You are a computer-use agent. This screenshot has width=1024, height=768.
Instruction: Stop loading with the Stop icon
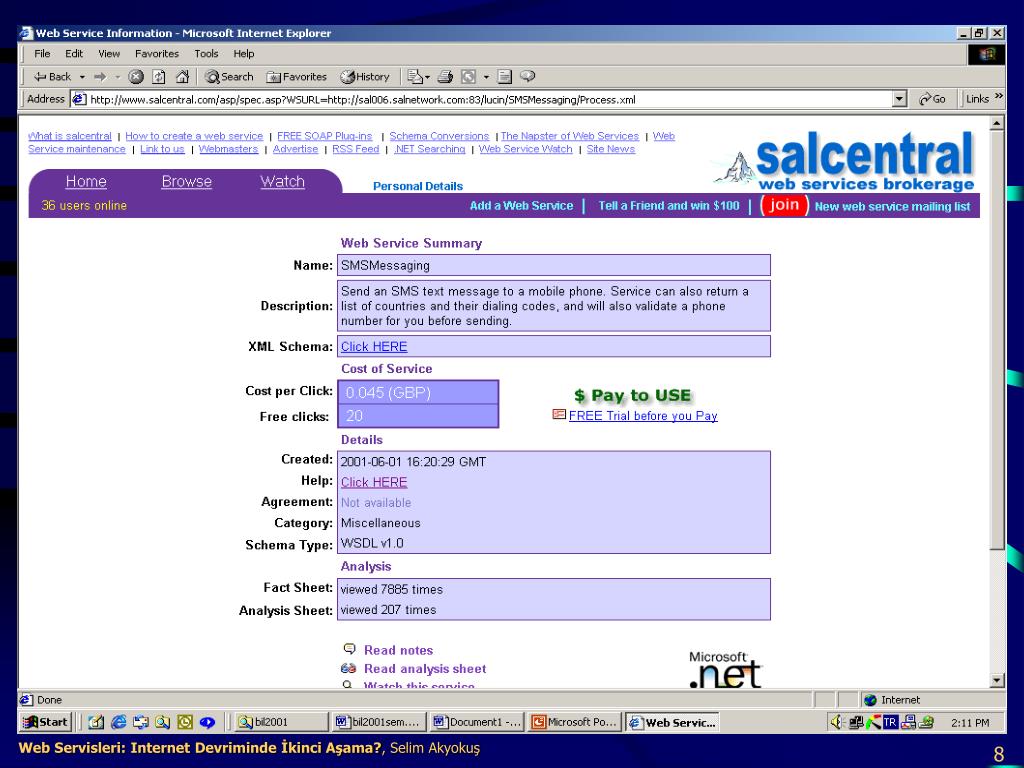coord(136,77)
